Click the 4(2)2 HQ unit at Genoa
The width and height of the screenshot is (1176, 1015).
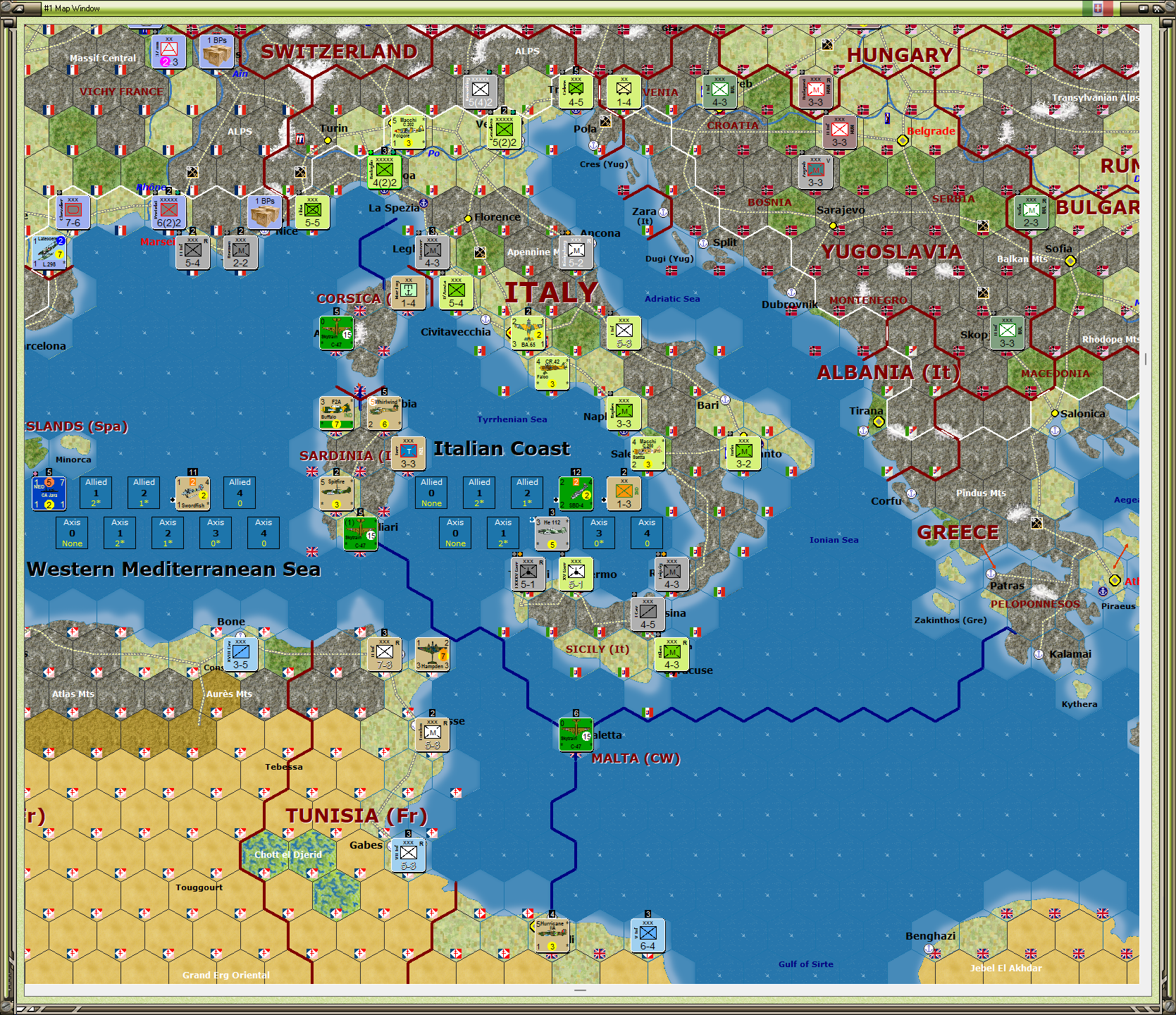pyautogui.click(x=384, y=172)
